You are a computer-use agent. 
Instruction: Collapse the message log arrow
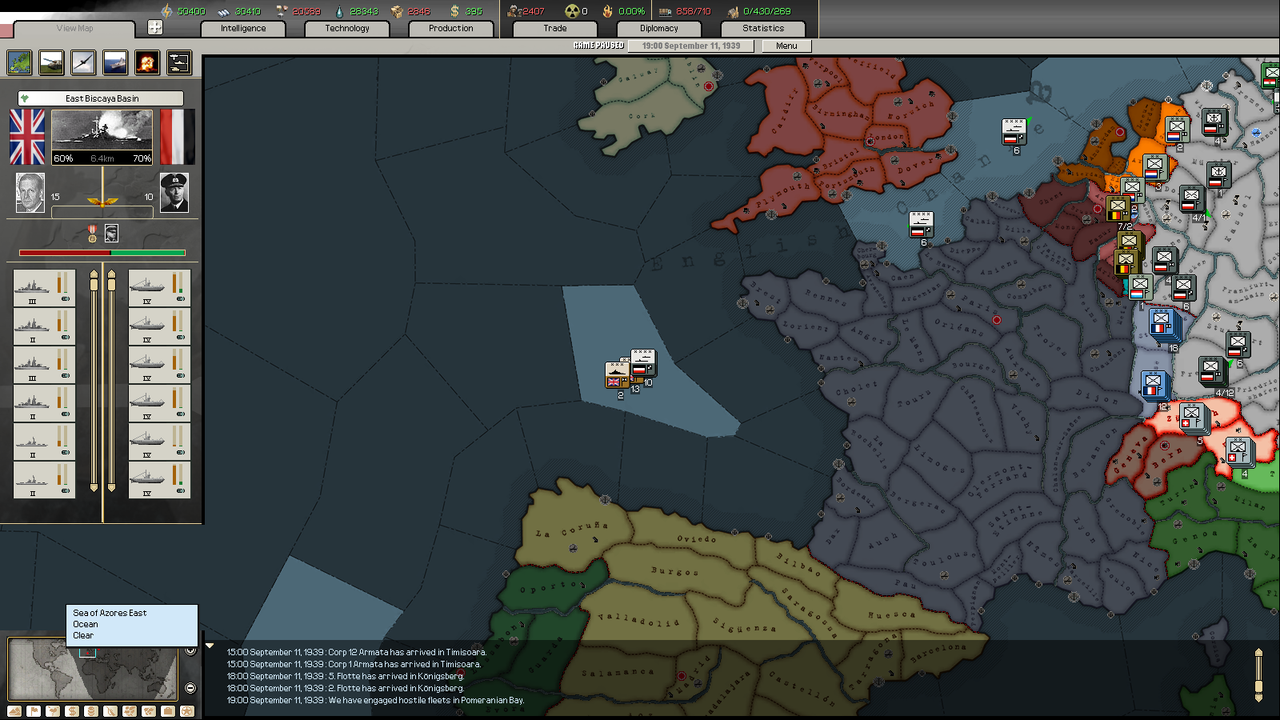pos(209,646)
